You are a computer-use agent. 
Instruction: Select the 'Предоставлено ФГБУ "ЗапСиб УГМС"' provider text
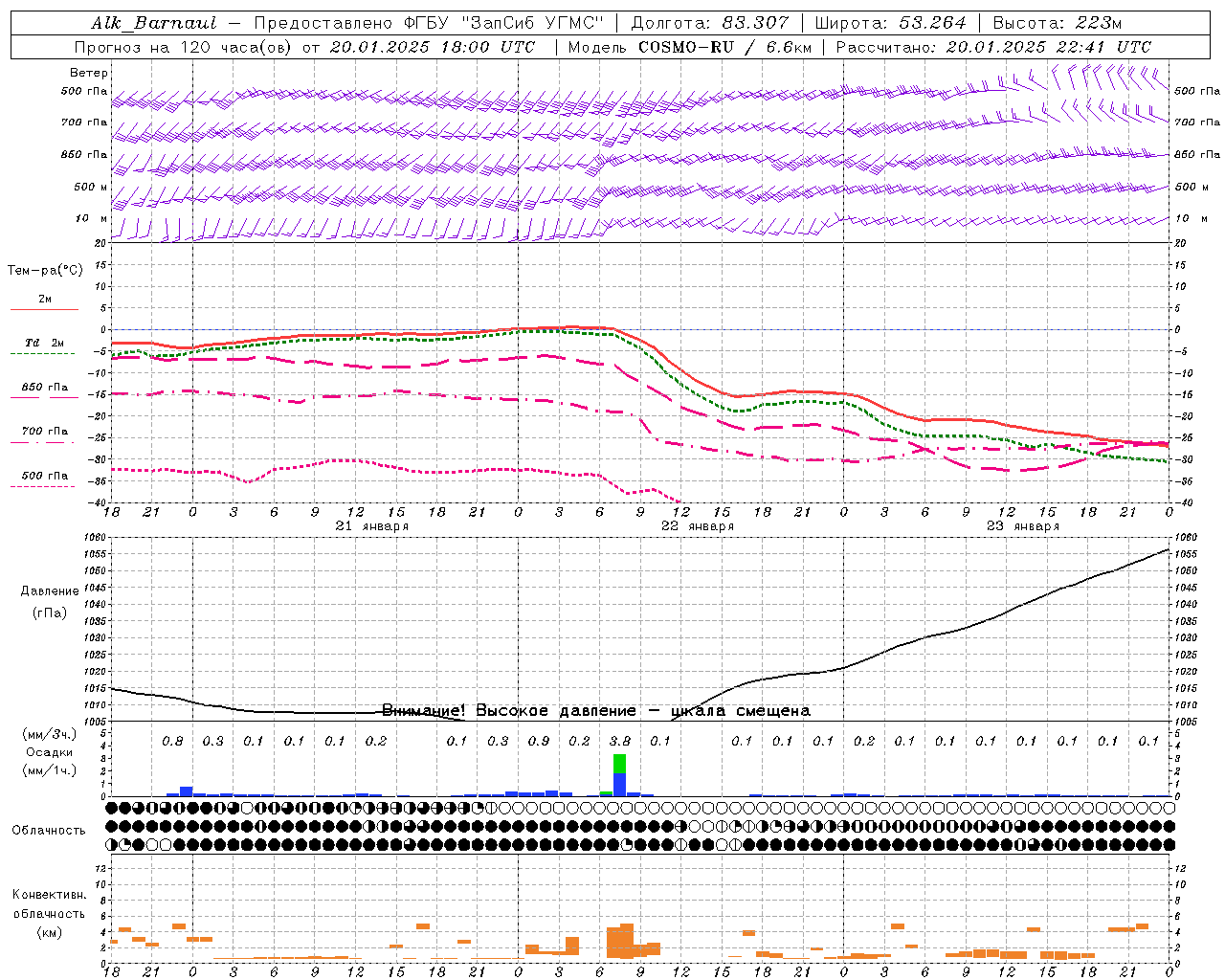pyautogui.click(x=431, y=23)
